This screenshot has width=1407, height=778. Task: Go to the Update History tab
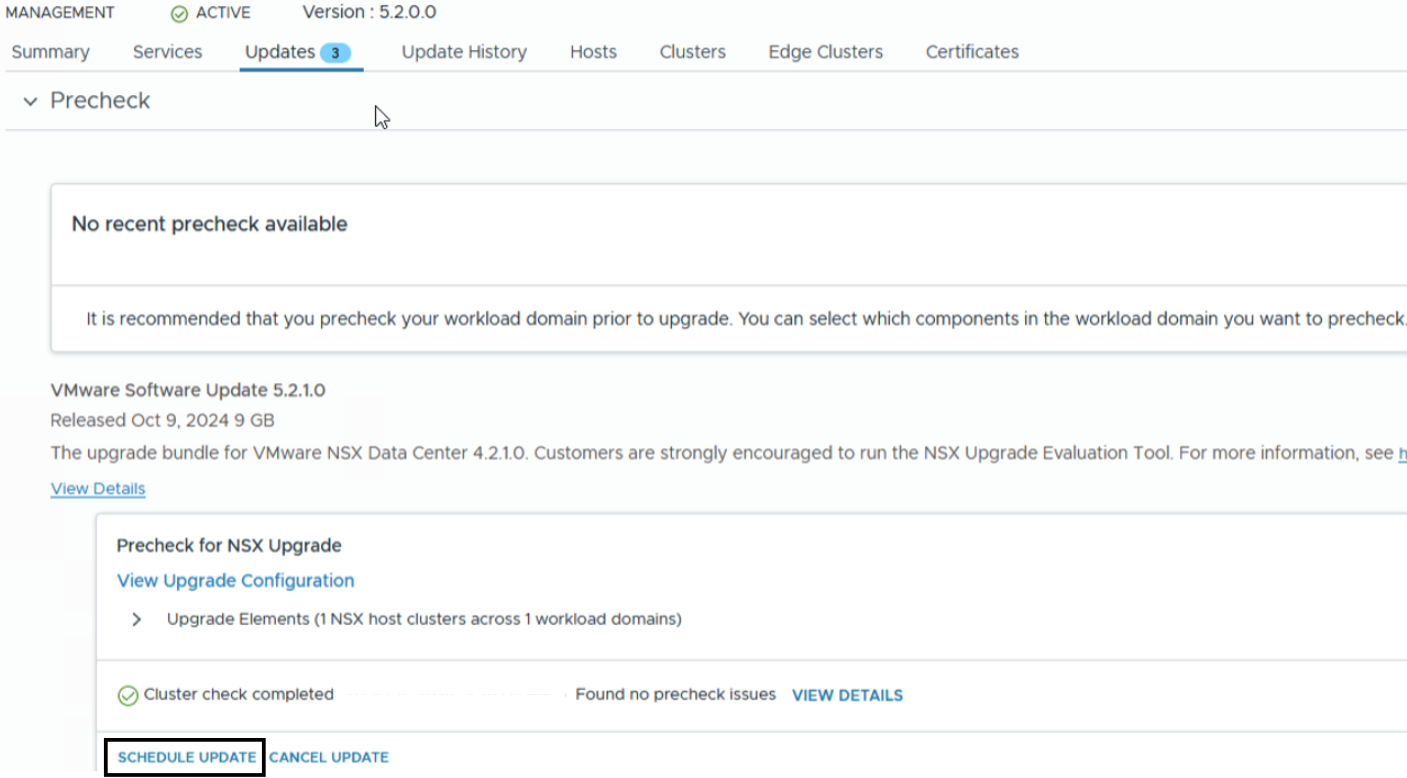[464, 52]
